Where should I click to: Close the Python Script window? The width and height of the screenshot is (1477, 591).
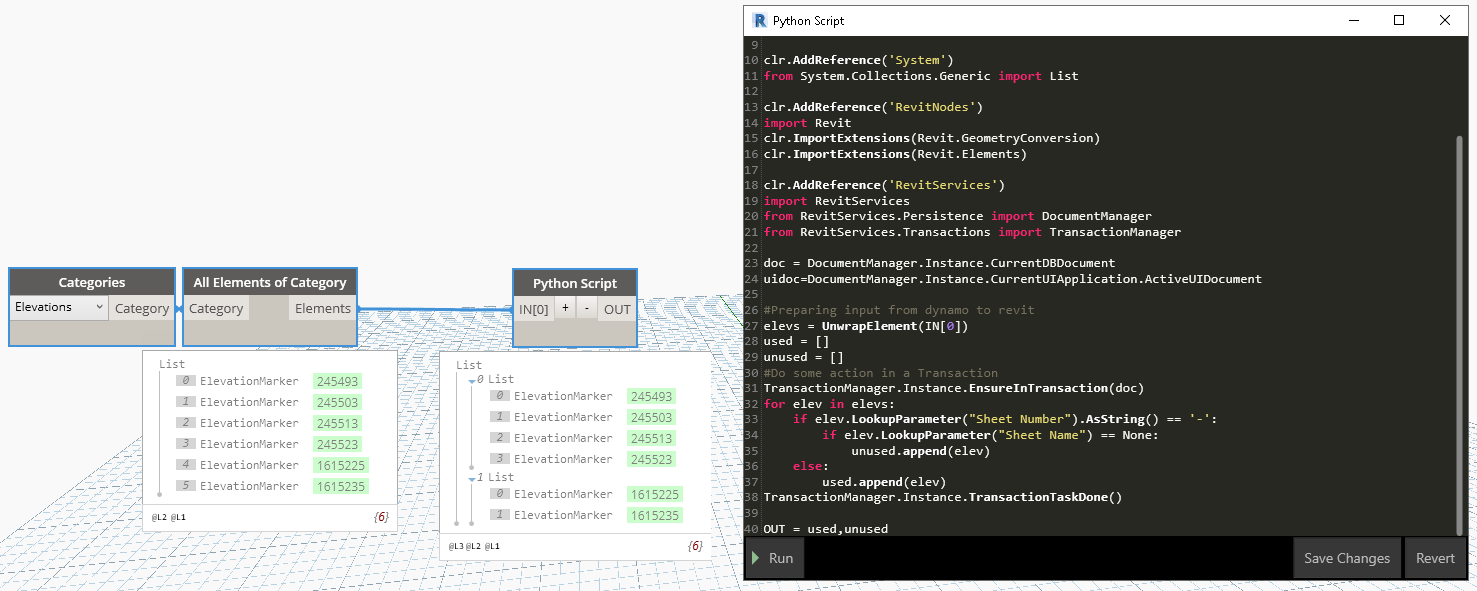click(1445, 20)
